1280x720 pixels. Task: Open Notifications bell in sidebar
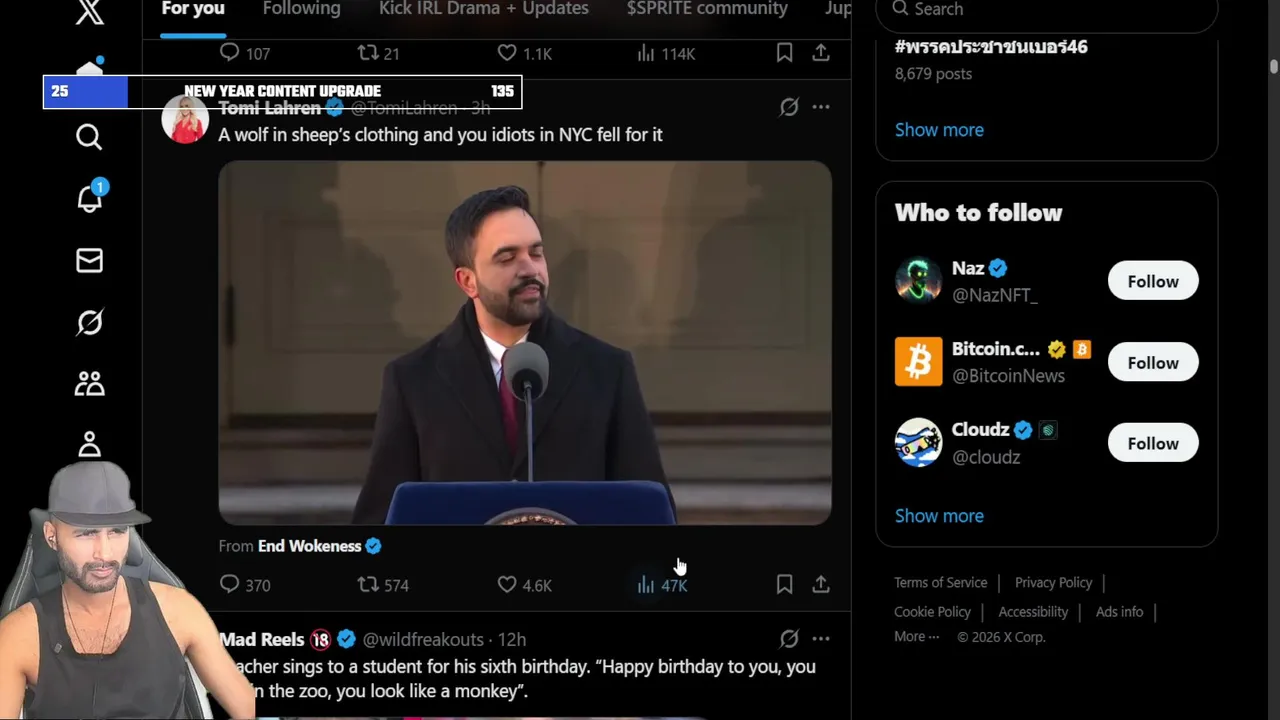(89, 198)
